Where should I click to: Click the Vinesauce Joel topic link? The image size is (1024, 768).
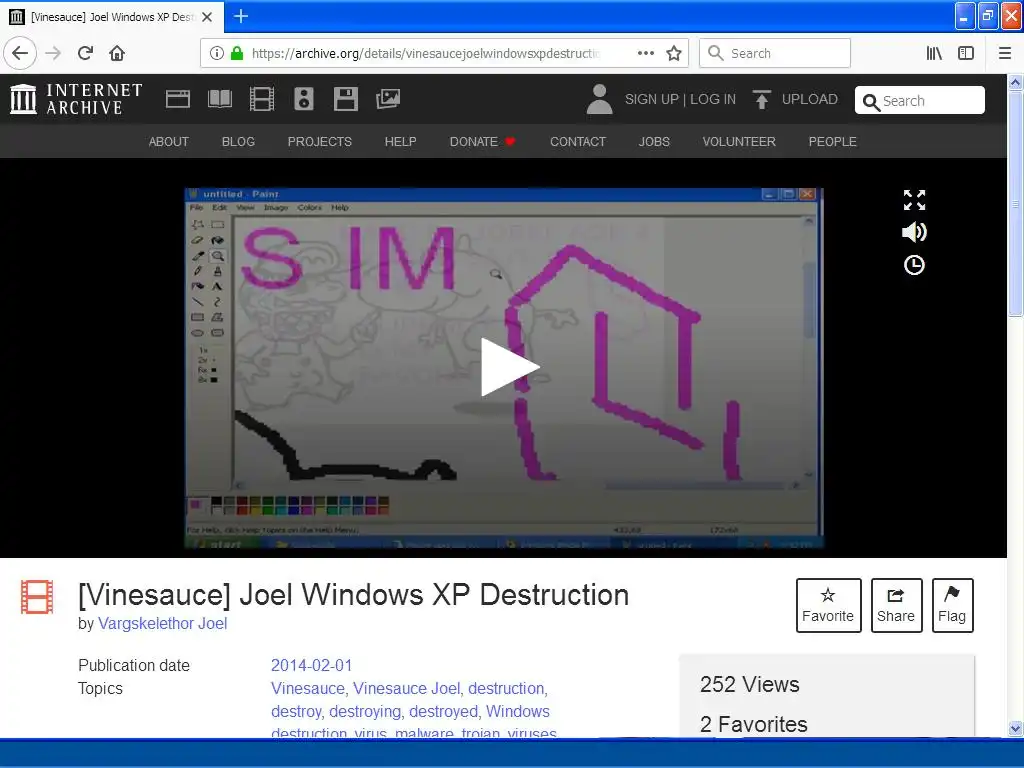(407, 688)
